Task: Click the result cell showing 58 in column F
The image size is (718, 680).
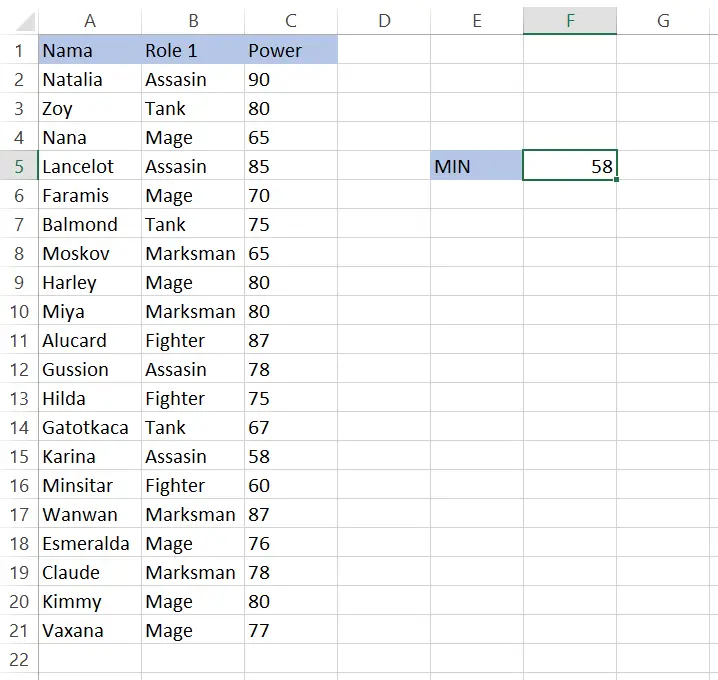Action: (570, 165)
